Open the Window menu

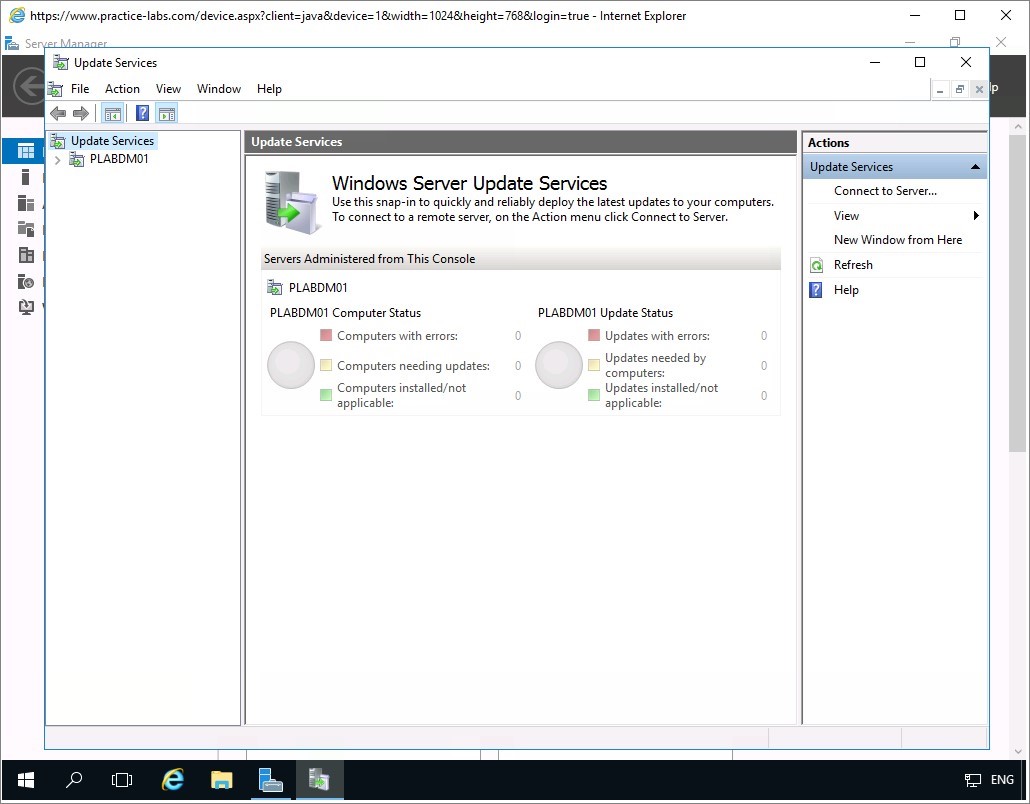point(218,89)
